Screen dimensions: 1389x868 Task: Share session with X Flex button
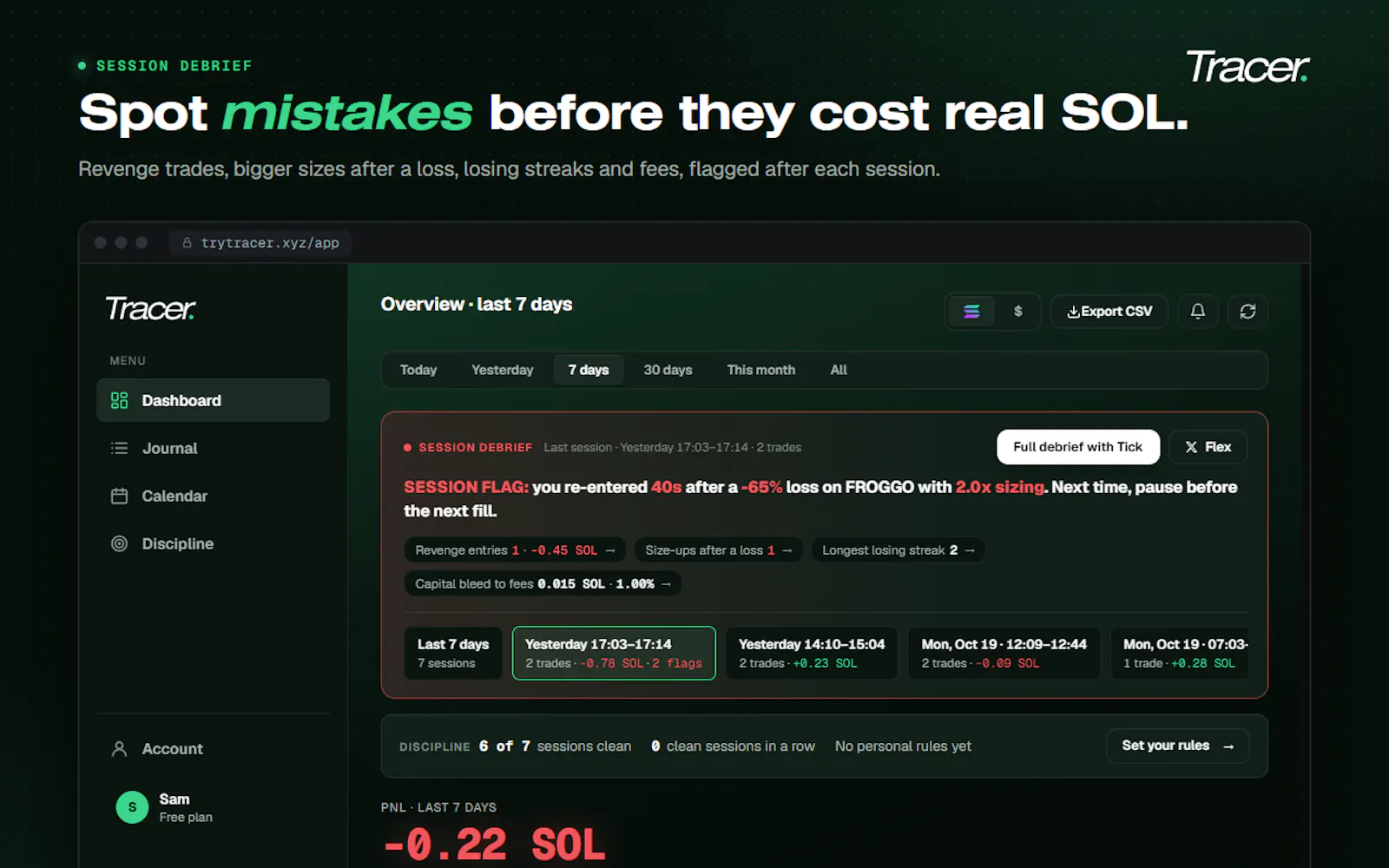pos(1208,447)
